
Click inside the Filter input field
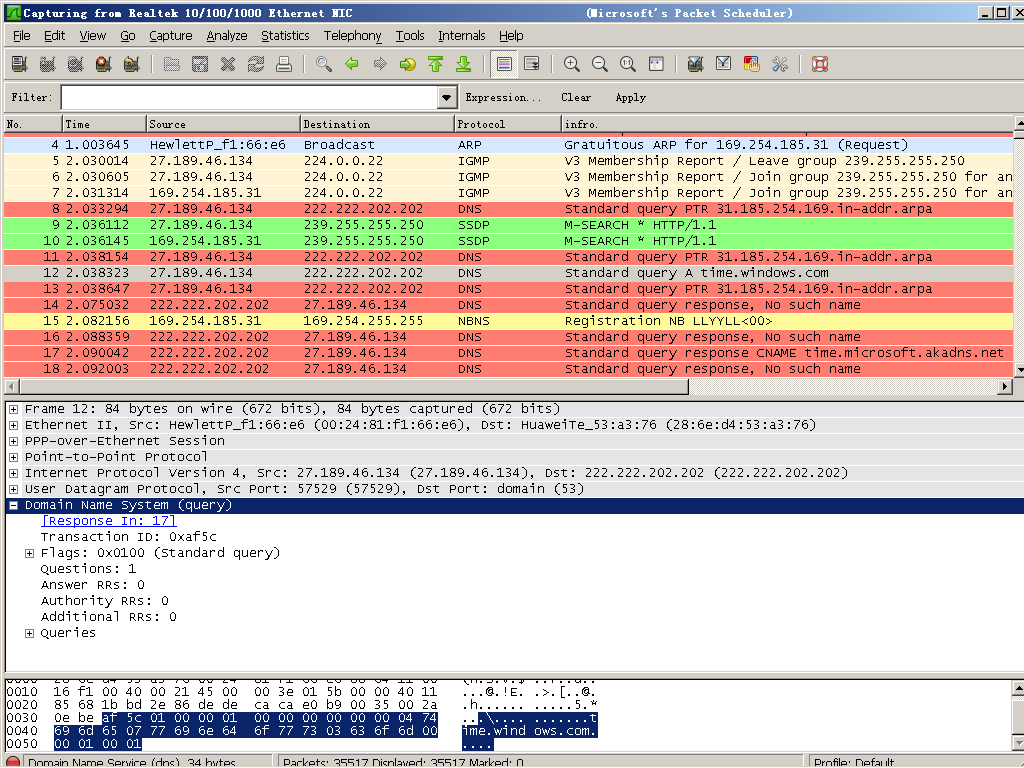(250, 97)
